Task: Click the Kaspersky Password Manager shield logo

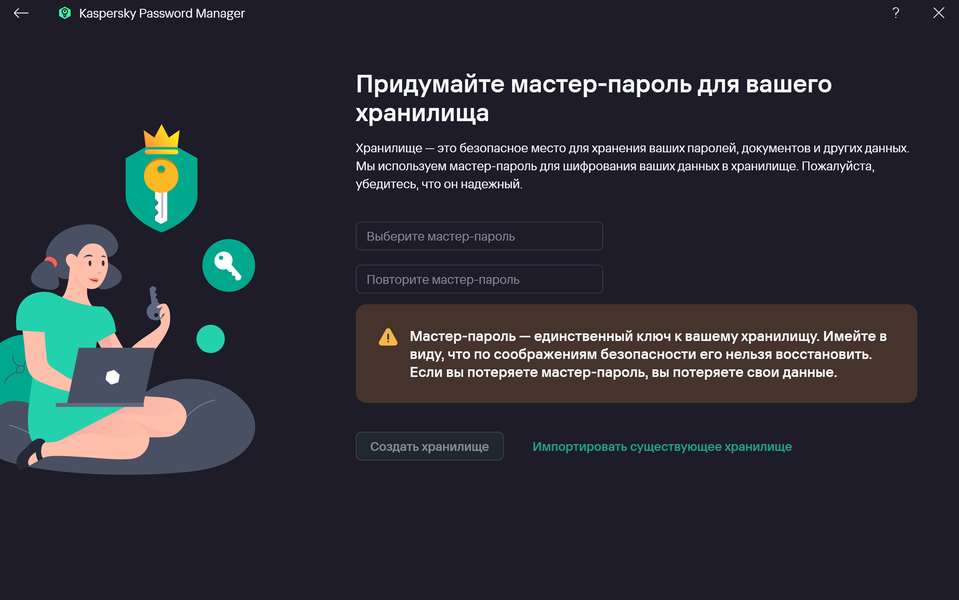Action: [64, 13]
